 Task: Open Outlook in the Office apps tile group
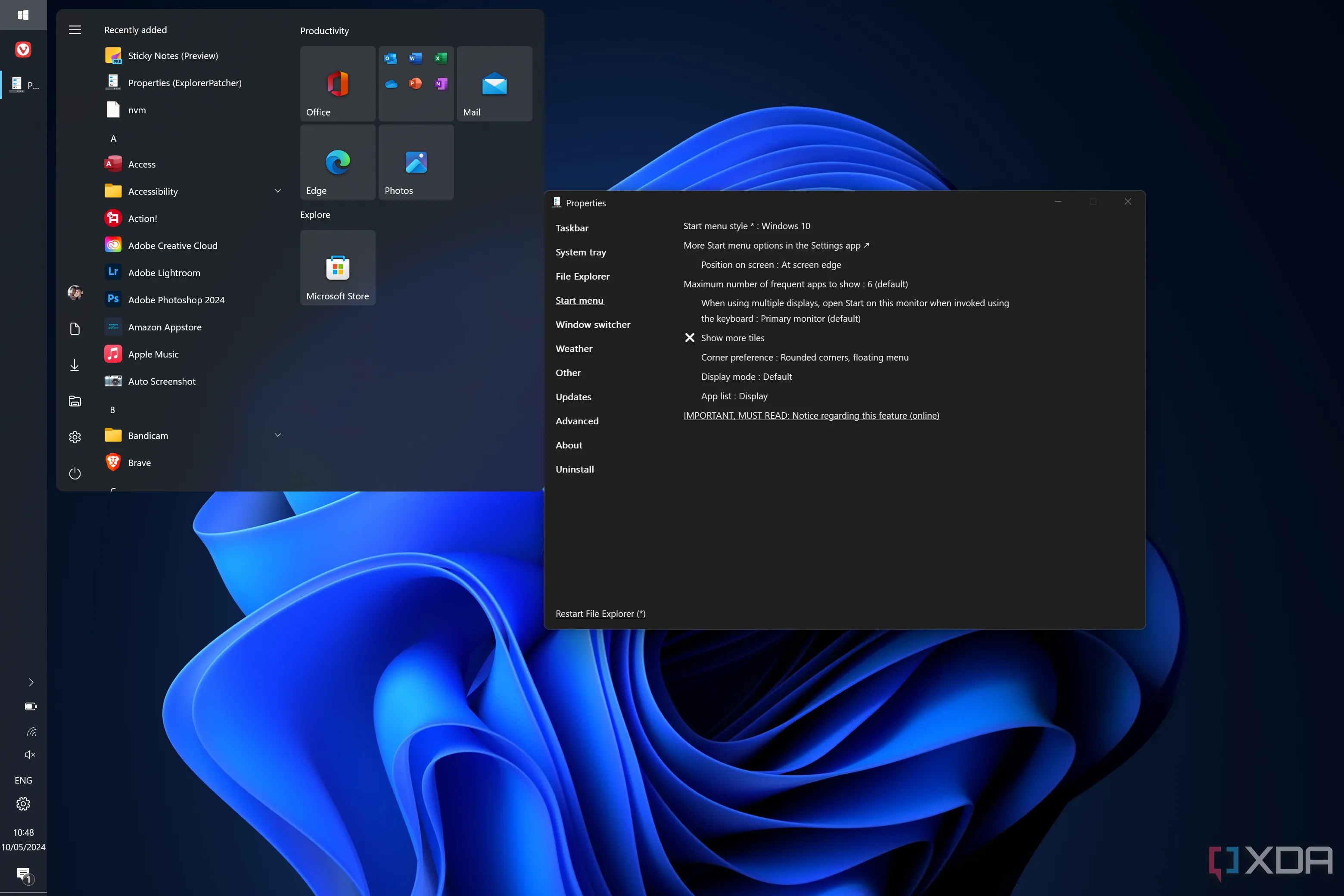[391, 58]
